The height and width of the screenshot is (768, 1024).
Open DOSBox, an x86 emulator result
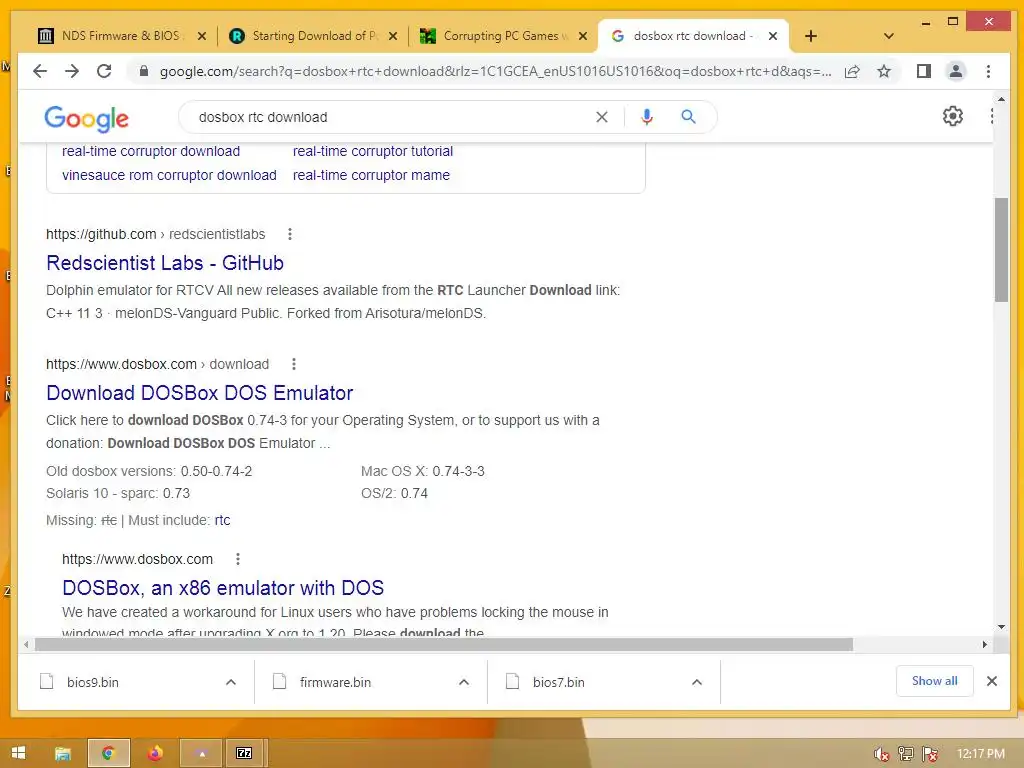[223, 588]
